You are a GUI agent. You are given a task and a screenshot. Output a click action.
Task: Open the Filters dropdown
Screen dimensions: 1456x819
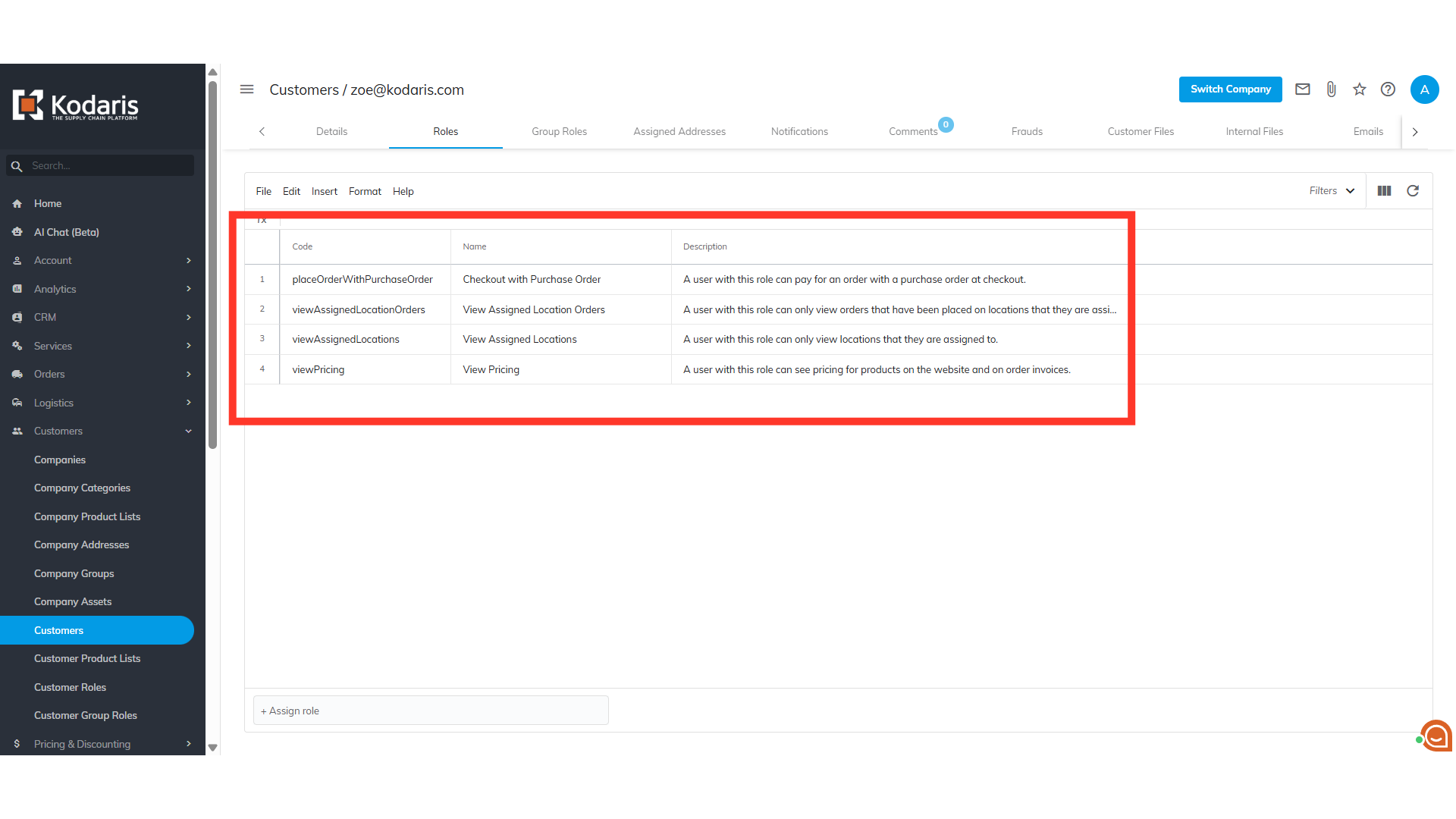(x=1332, y=191)
